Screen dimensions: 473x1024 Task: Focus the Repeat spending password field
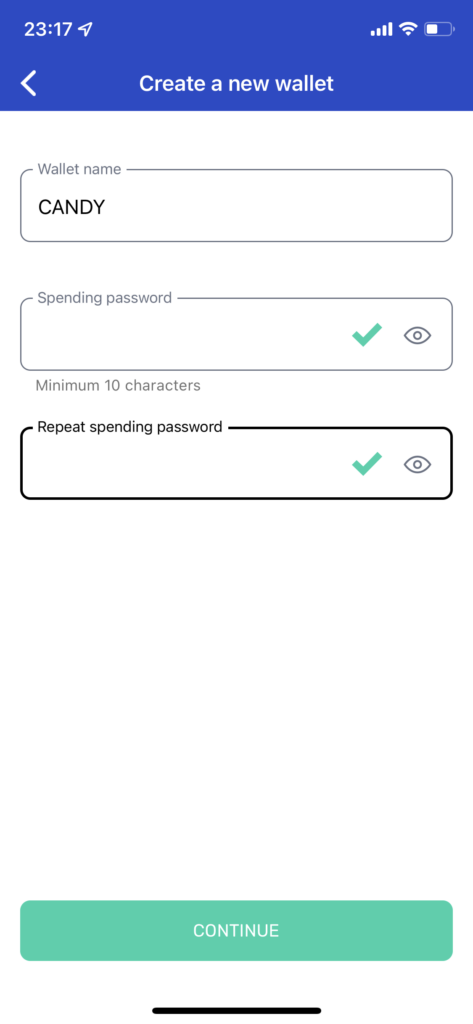coord(236,463)
